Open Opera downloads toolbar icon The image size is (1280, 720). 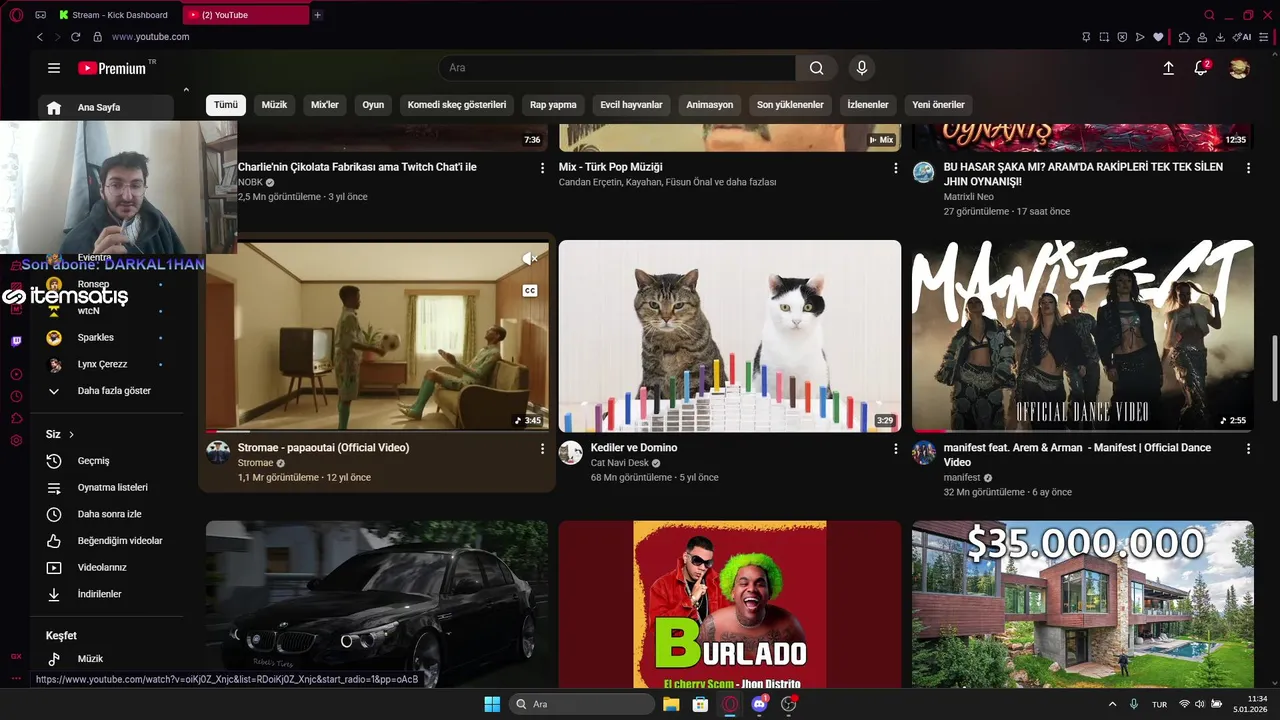pyautogui.click(x=1220, y=37)
